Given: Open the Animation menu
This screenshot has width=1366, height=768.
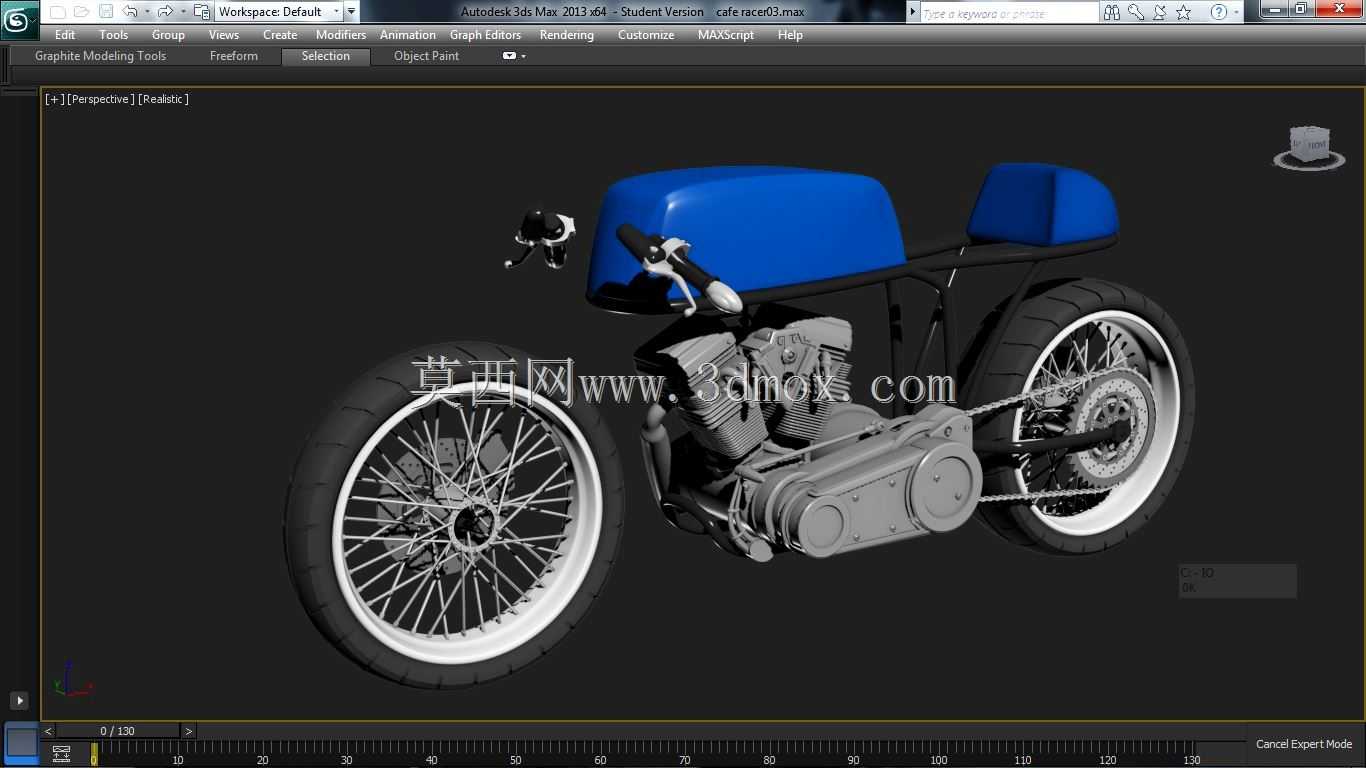Looking at the screenshot, I should tap(408, 35).
